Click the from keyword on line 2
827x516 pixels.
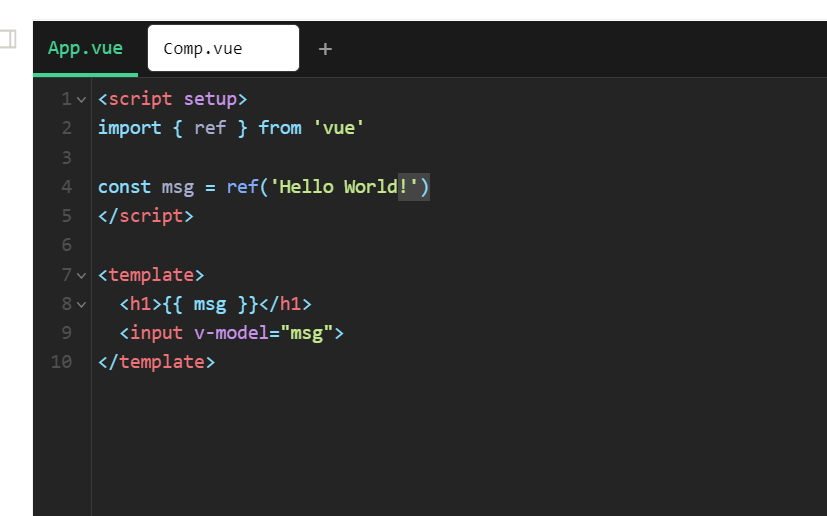(x=280, y=128)
